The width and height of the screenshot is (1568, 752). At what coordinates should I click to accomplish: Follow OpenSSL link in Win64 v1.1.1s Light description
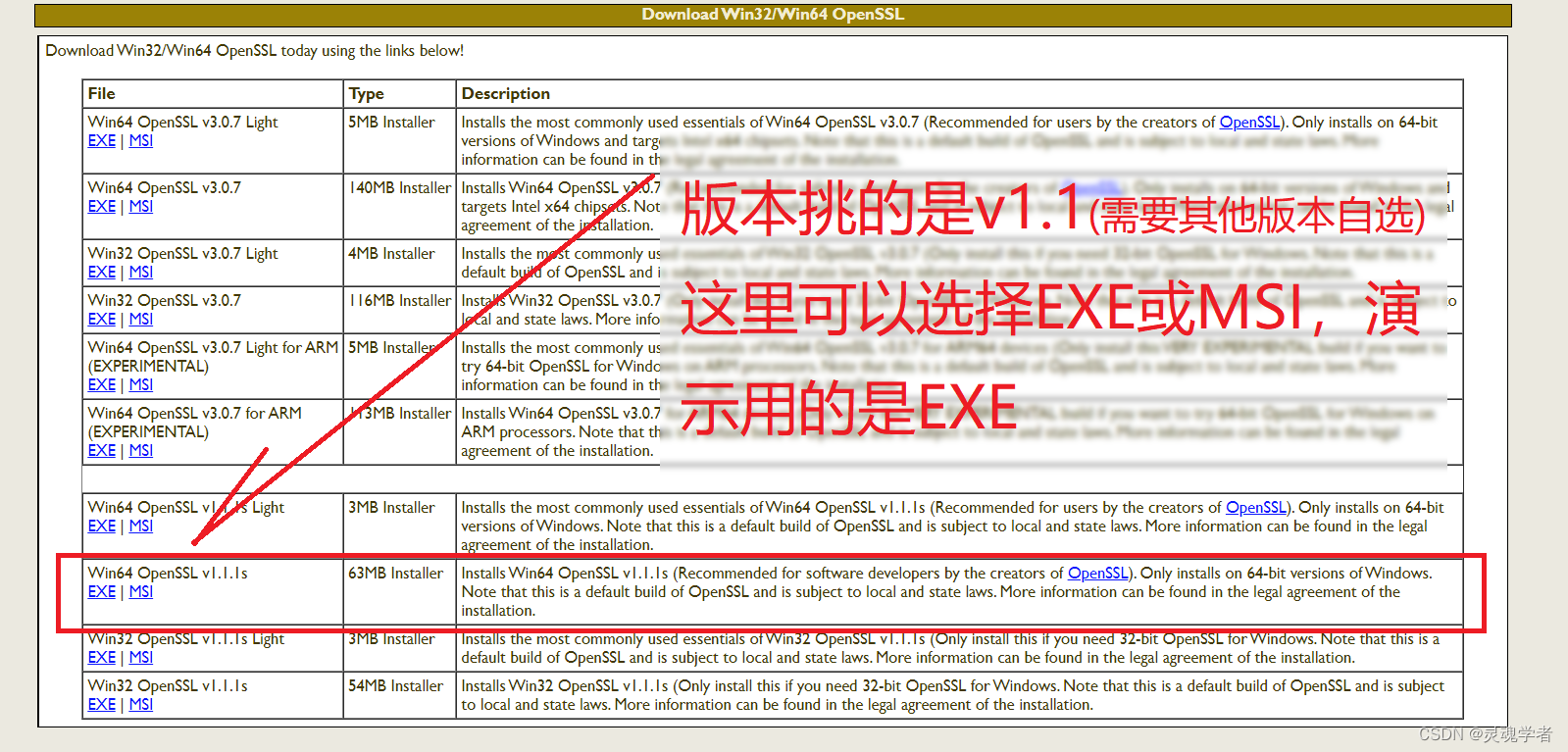coord(1256,508)
